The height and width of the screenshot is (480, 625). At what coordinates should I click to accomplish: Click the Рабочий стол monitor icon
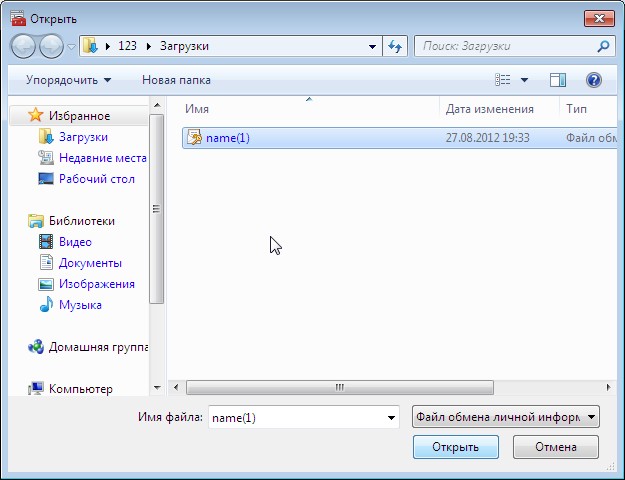click(46, 178)
